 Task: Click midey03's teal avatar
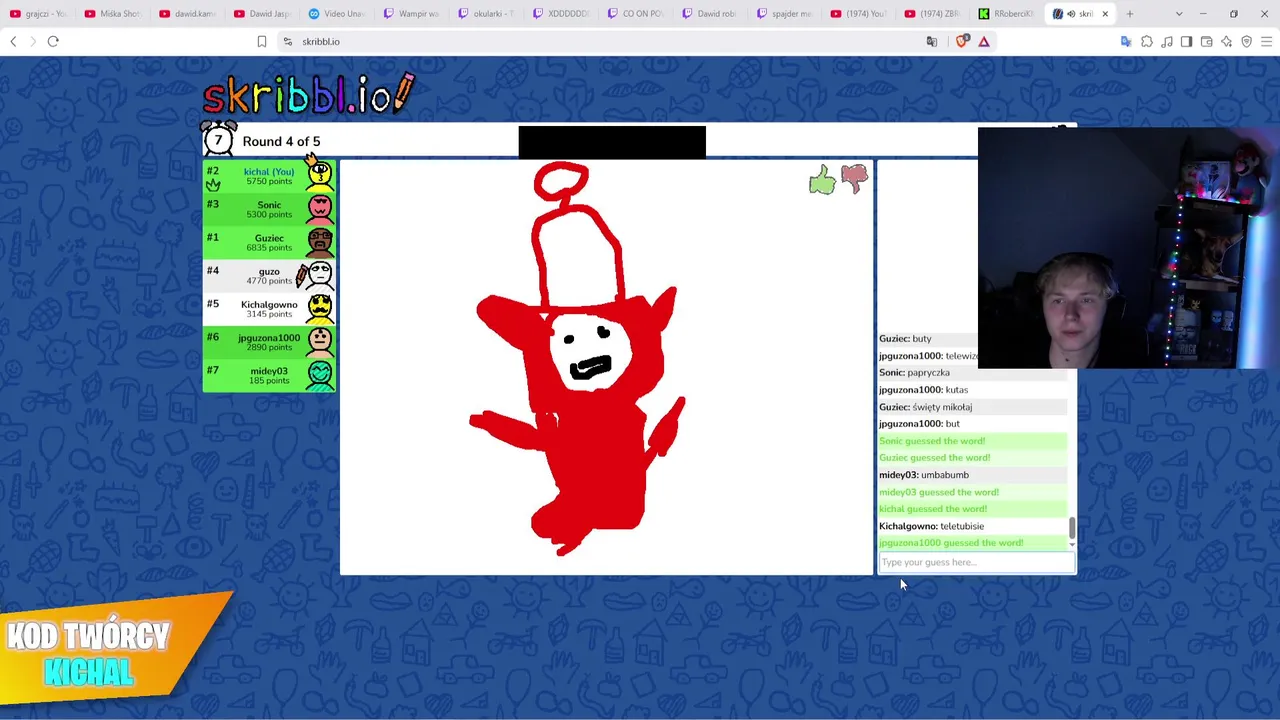click(x=319, y=374)
